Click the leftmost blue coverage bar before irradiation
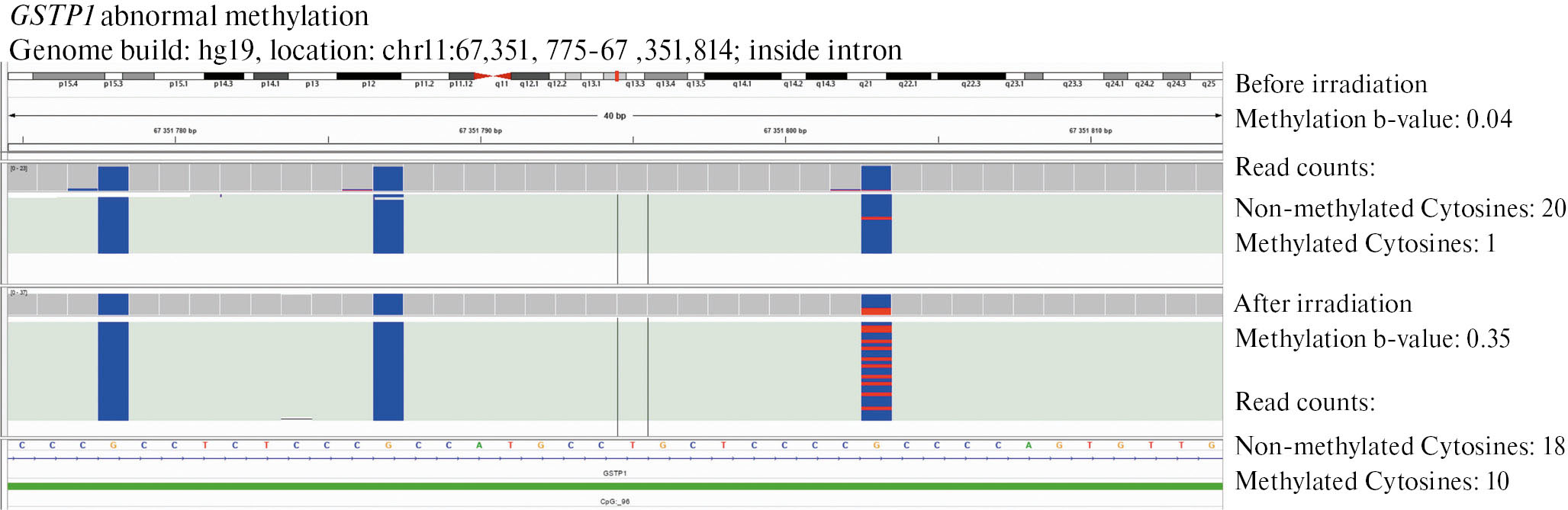 [x=113, y=178]
